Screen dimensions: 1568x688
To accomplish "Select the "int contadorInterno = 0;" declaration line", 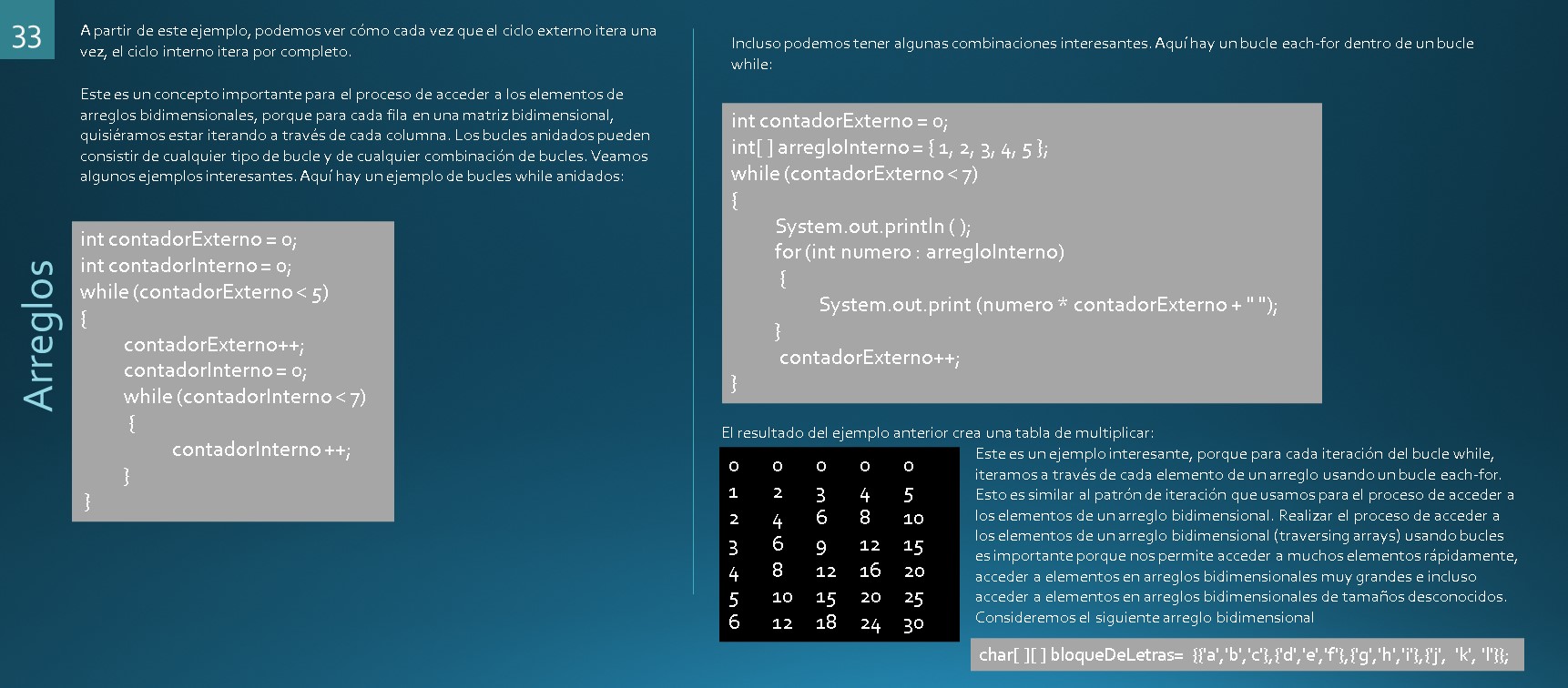I will [x=186, y=266].
